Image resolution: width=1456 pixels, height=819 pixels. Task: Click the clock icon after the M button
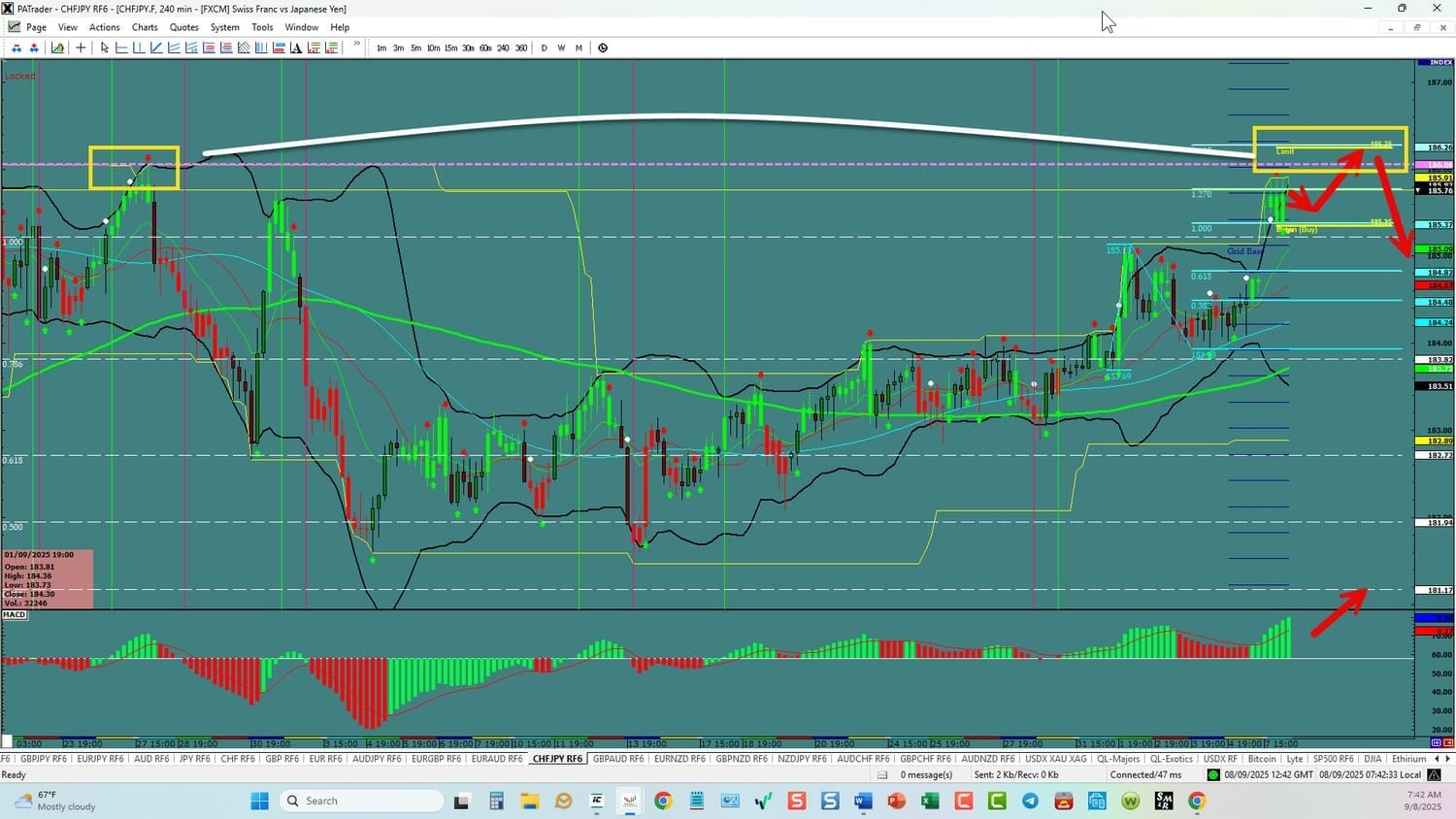coord(603,48)
